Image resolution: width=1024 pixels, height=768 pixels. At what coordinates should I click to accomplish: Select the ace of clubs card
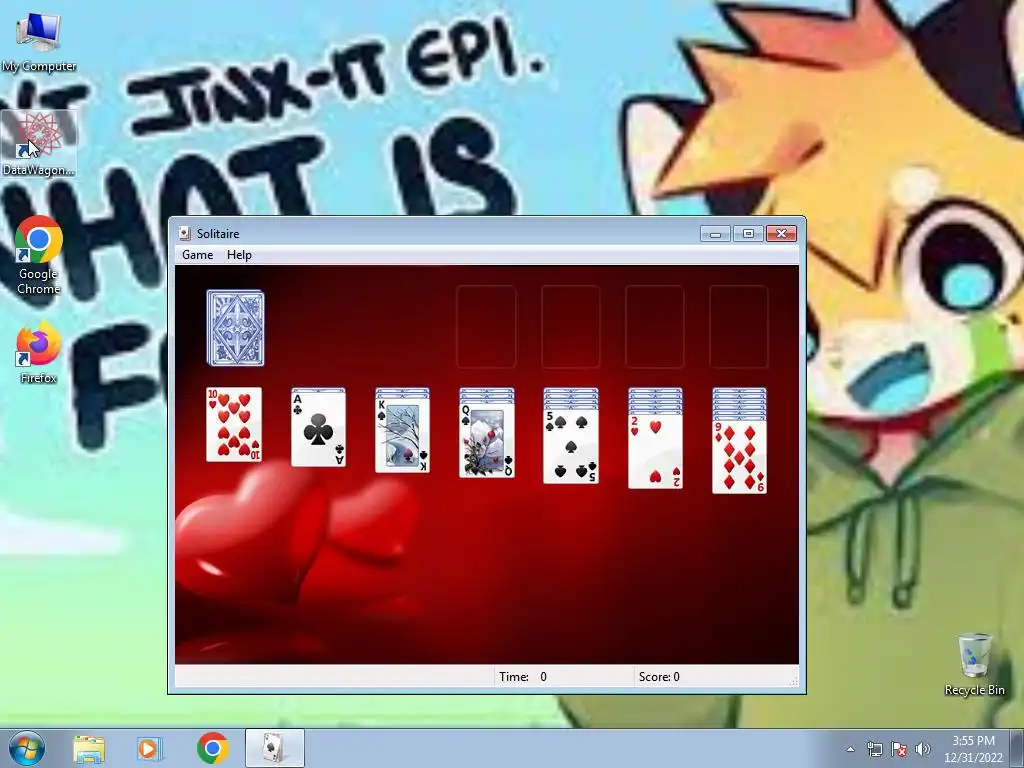point(319,429)
